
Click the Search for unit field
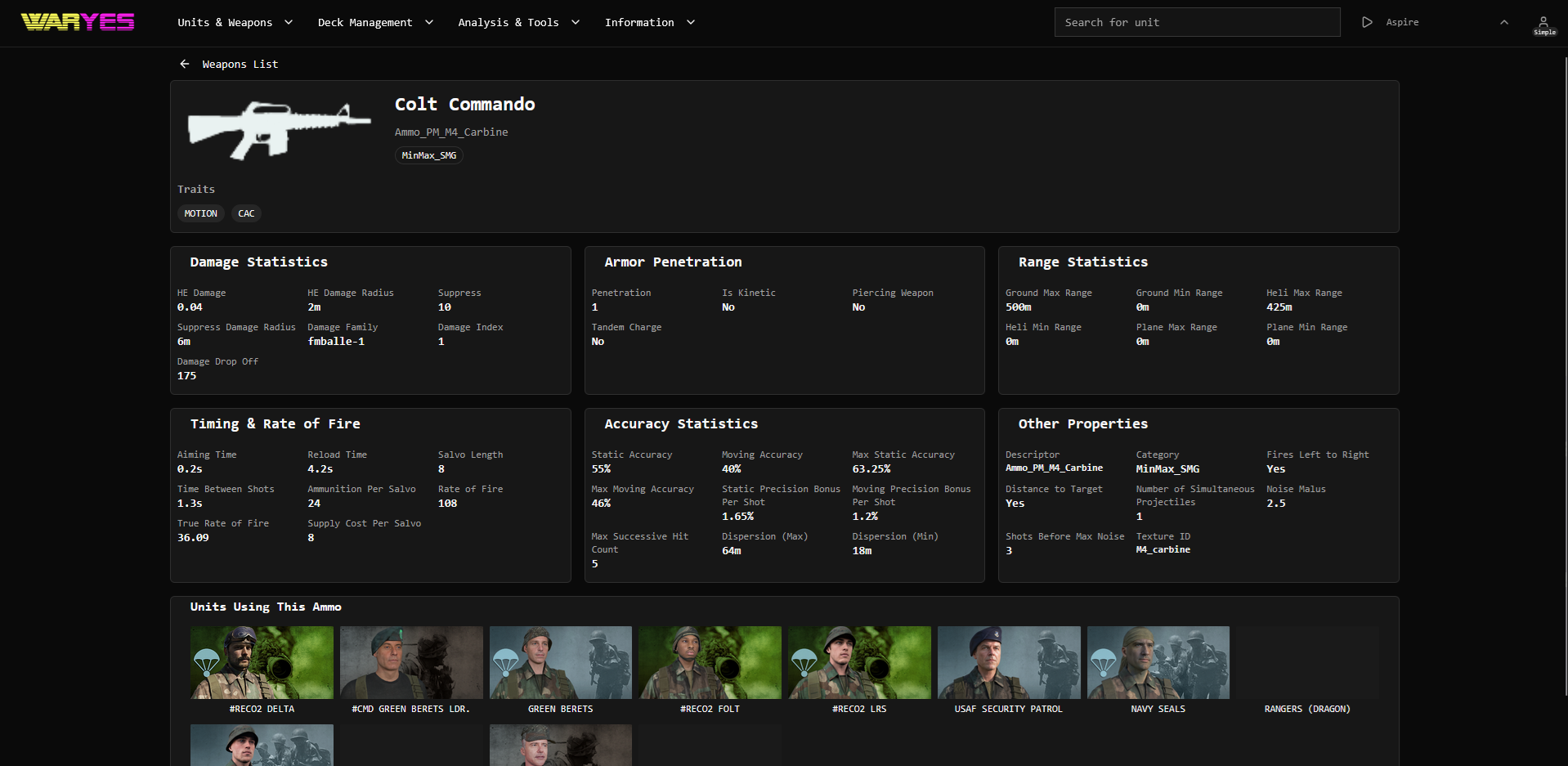click(1196, 22)
